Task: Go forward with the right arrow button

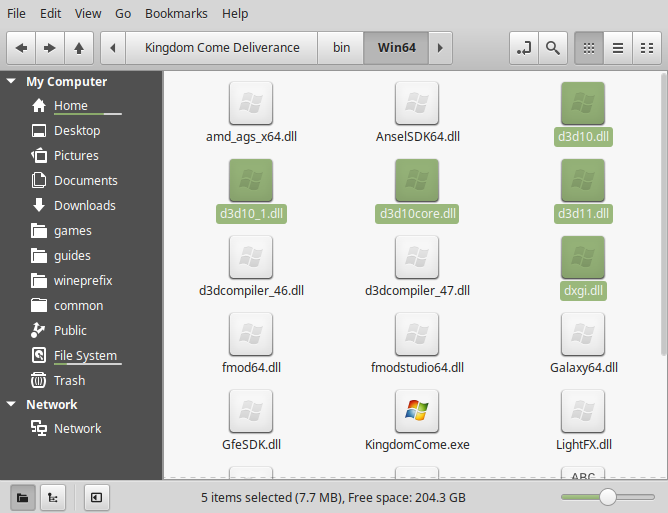Action: coord(50,48)
